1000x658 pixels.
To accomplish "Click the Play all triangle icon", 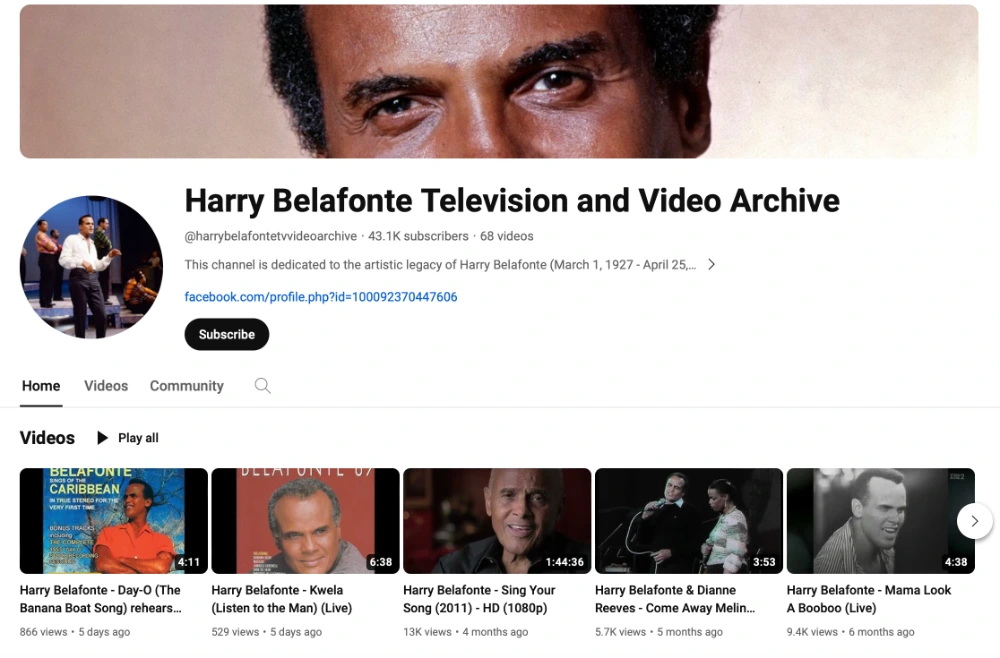I will (x=102, y=438).
